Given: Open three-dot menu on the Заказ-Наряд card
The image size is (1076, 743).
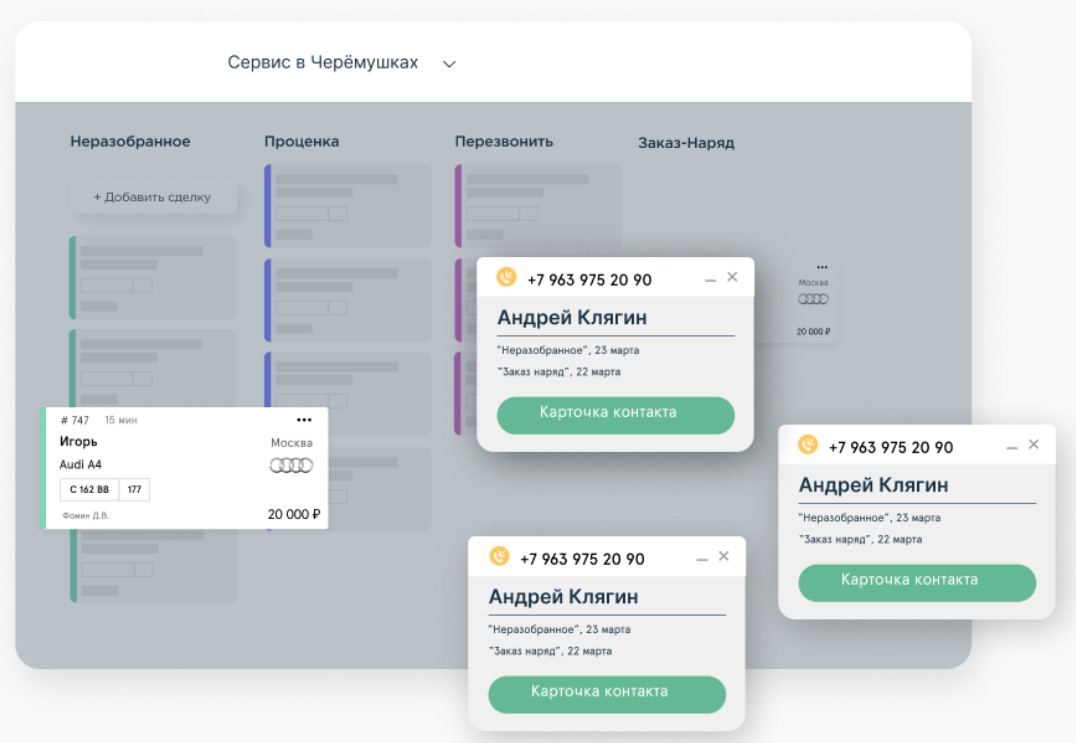Looking at the screenshot, I should (x=822, y=268).
